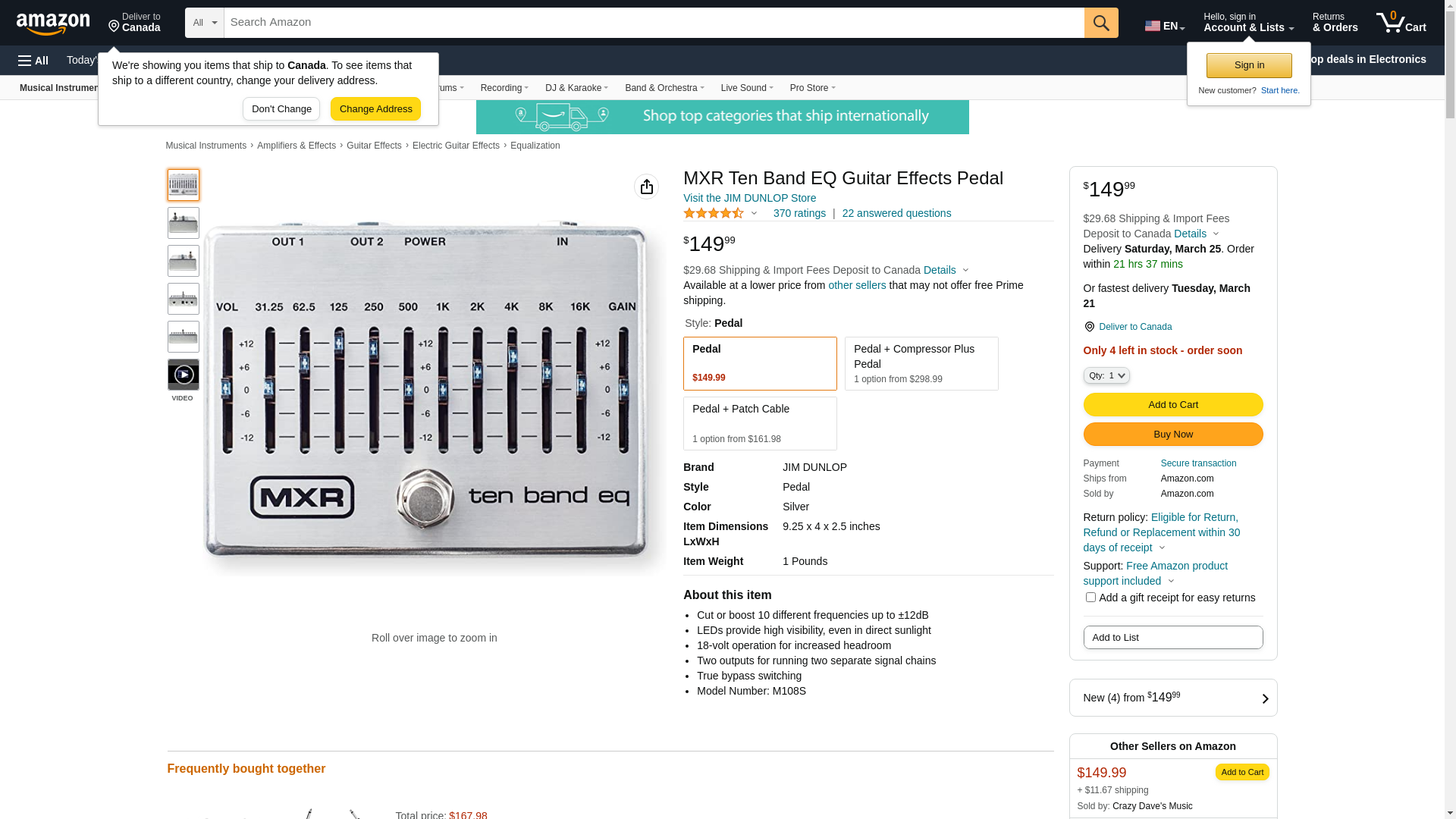Viewport: 1456px width, 819px height.
Task: Click the Amazon logo
Action: pos(53,24)
